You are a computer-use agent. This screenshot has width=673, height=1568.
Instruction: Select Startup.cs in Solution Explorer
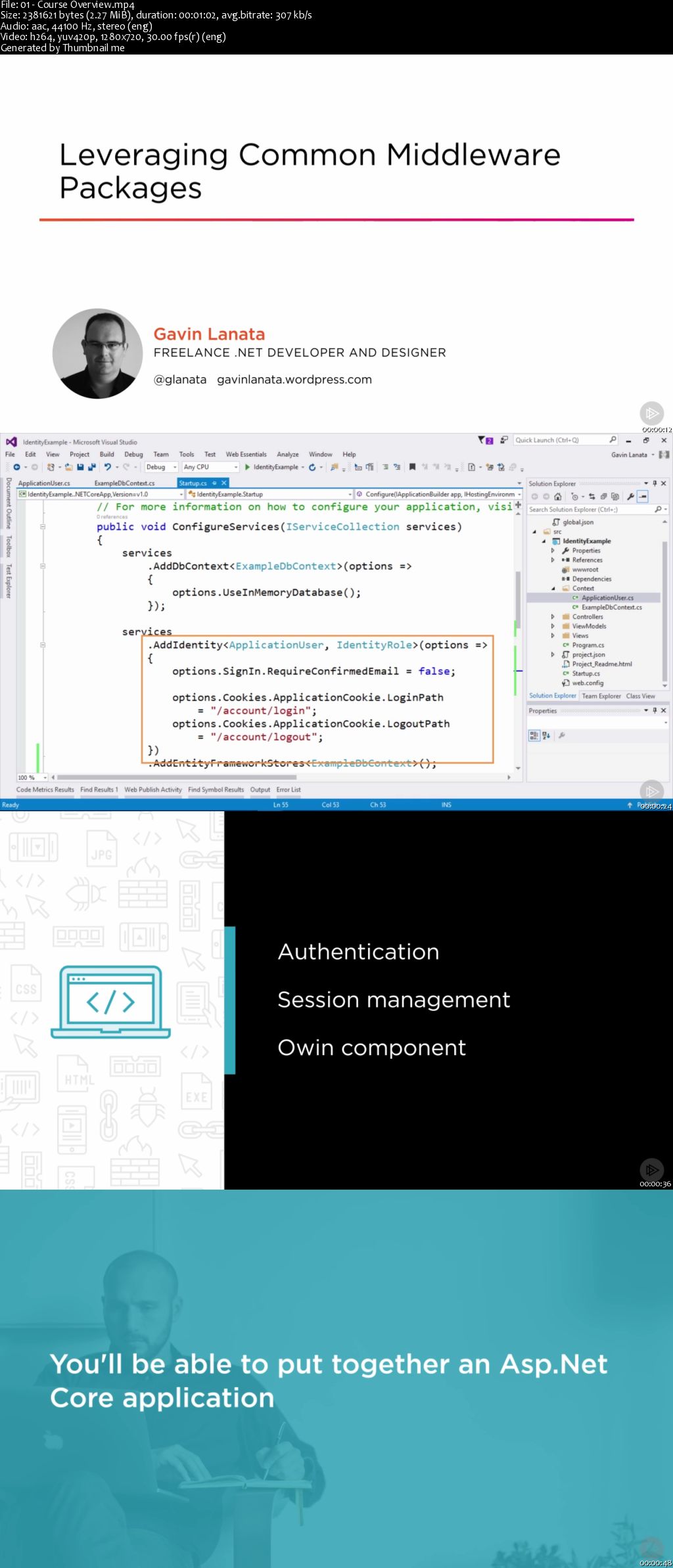(586, 673)
